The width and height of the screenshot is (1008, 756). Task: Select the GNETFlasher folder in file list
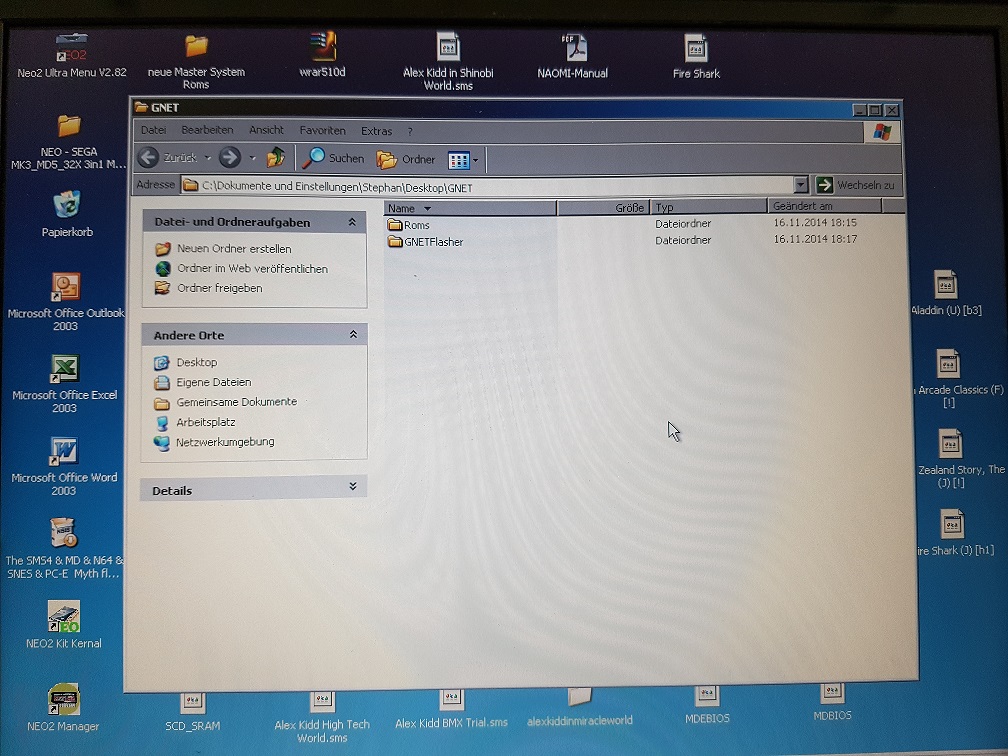pos(426,242)
